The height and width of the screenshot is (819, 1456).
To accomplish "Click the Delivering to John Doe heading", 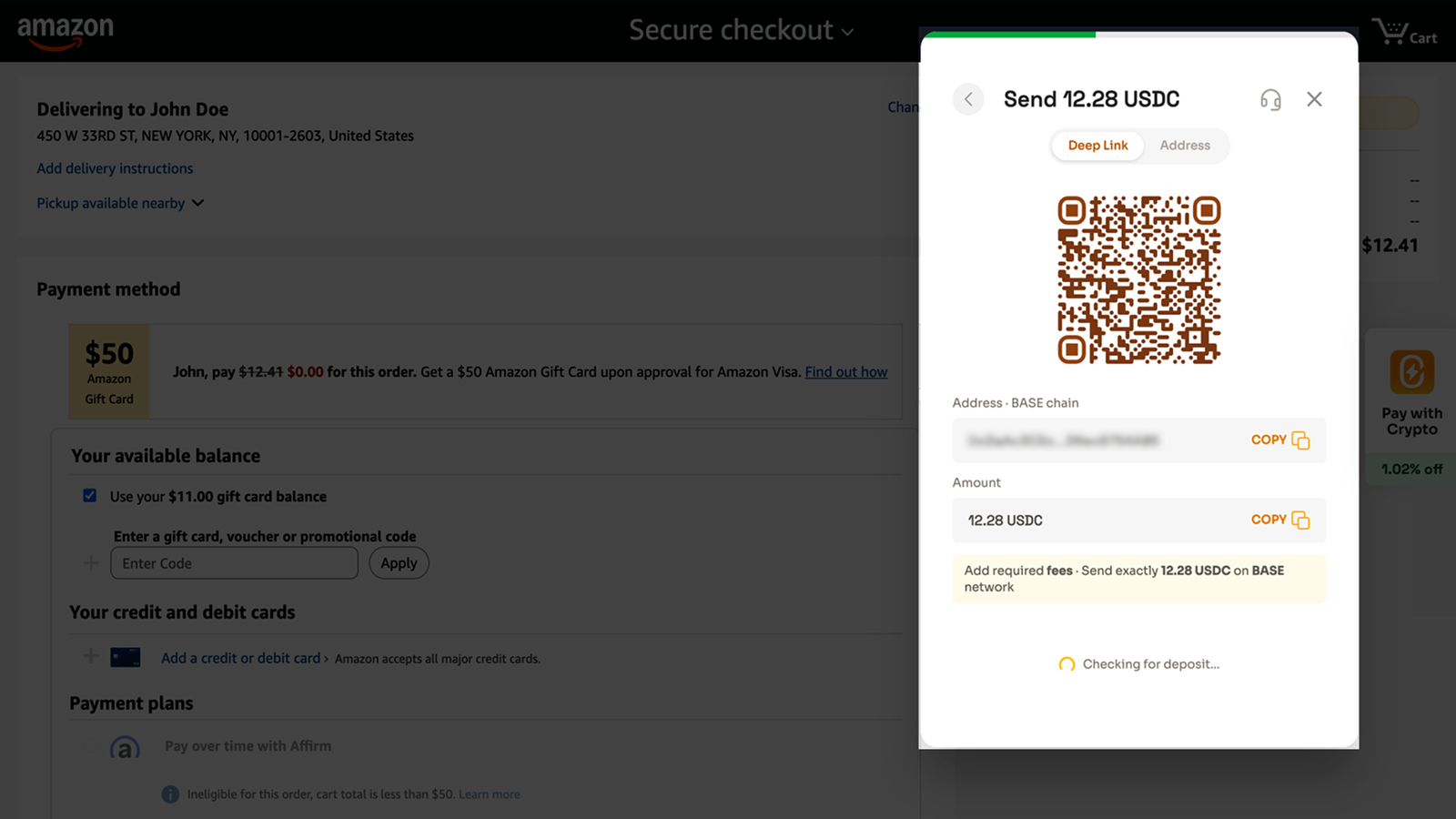I will pos(132,109).
